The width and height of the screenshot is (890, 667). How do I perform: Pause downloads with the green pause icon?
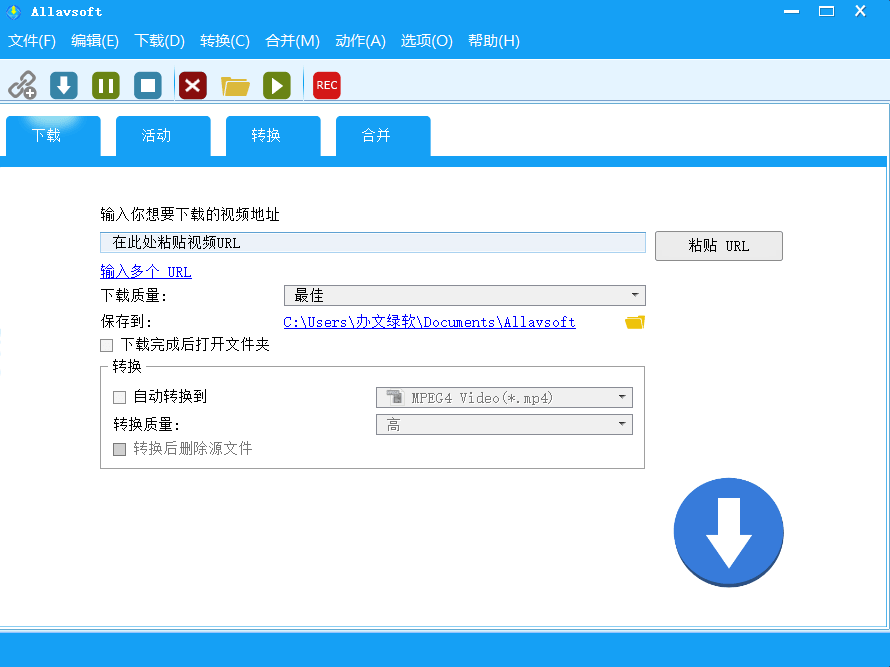coord(106,85)
